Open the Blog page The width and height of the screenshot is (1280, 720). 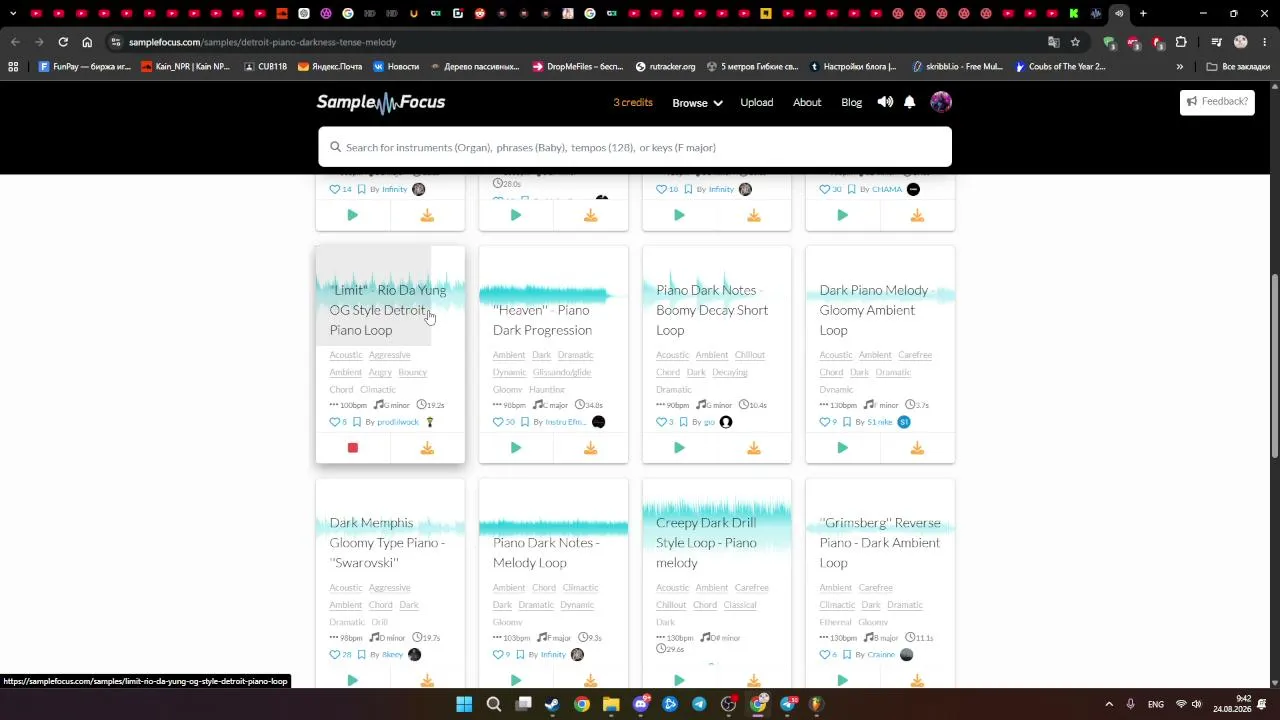pos(852,102)
